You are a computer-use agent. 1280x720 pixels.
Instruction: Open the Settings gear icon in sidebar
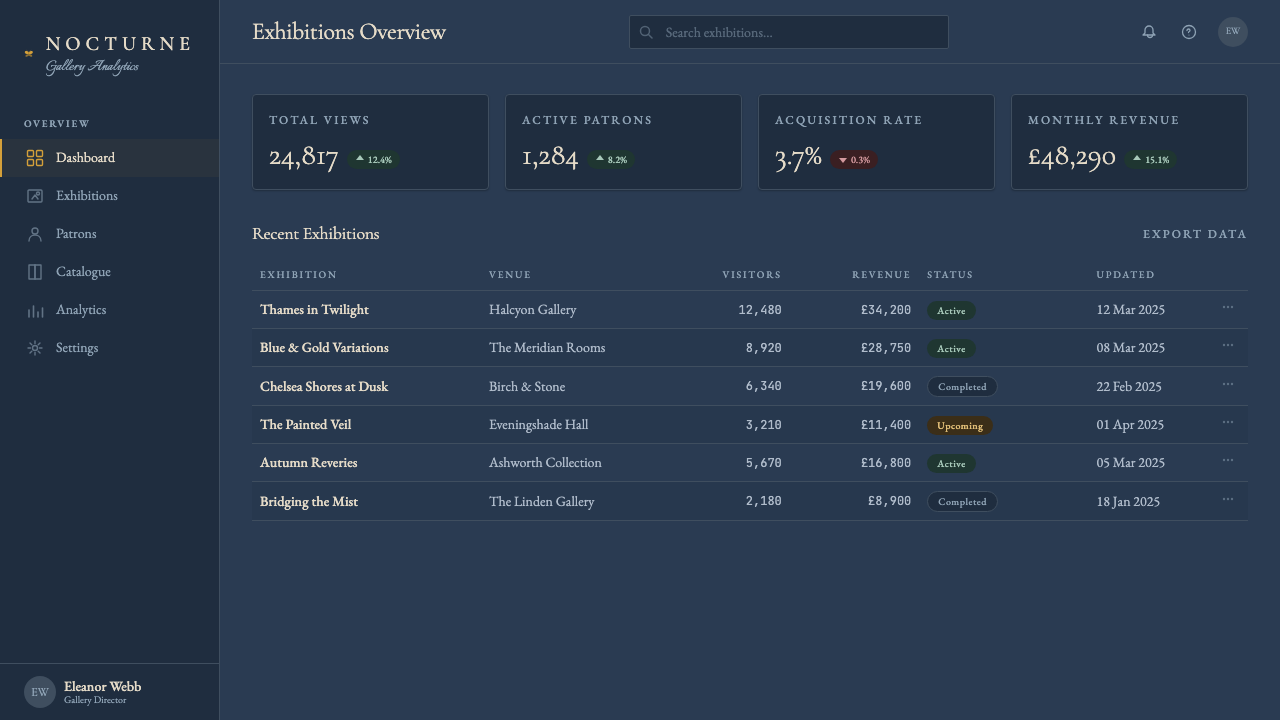click(x=35, y=348)
